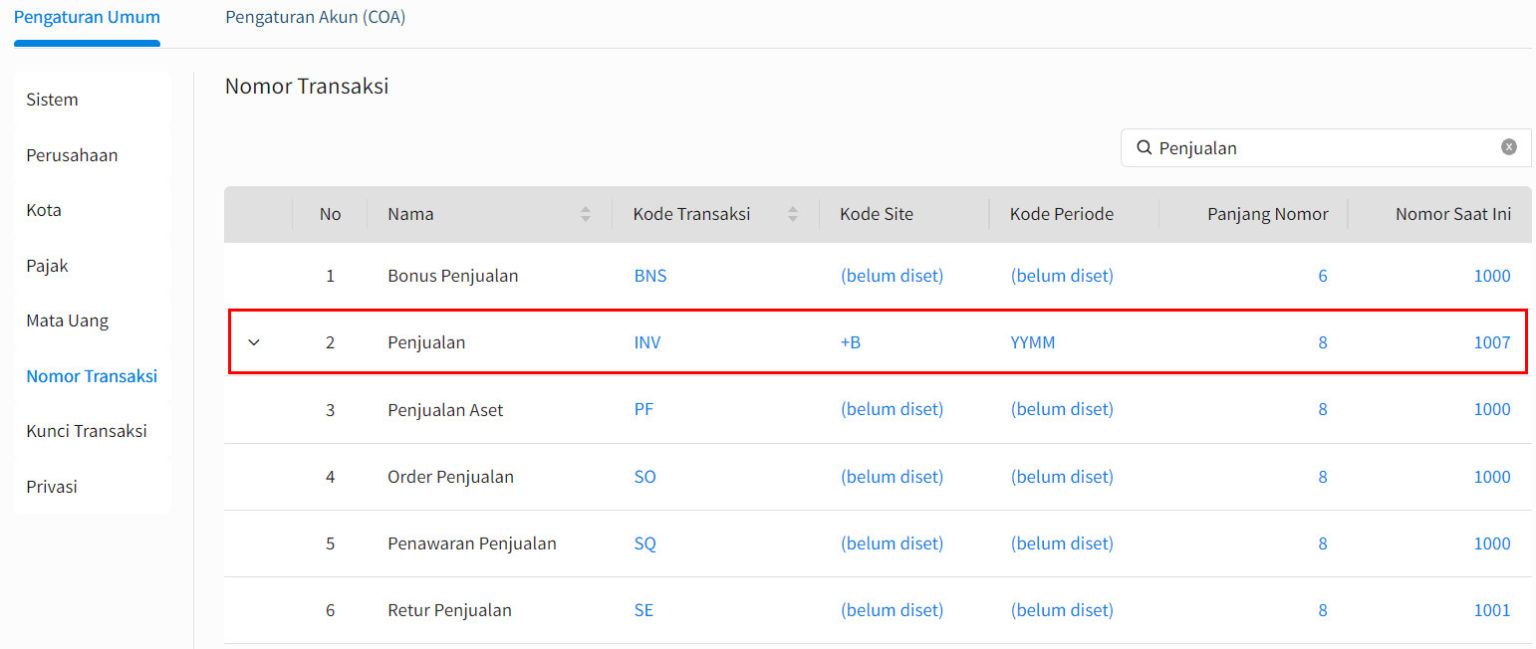Switch to the Pengaturan Akun (COA) tab
This screenshot has width=1536, height=649.
(315, 17)
